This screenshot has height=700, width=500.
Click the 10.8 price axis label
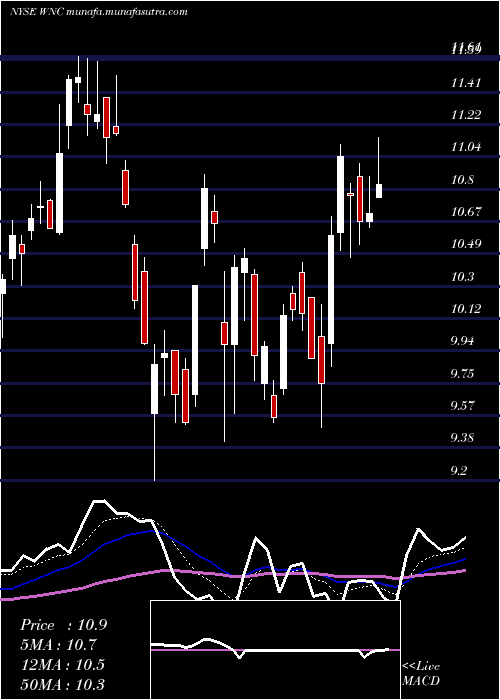pos(463,180)
